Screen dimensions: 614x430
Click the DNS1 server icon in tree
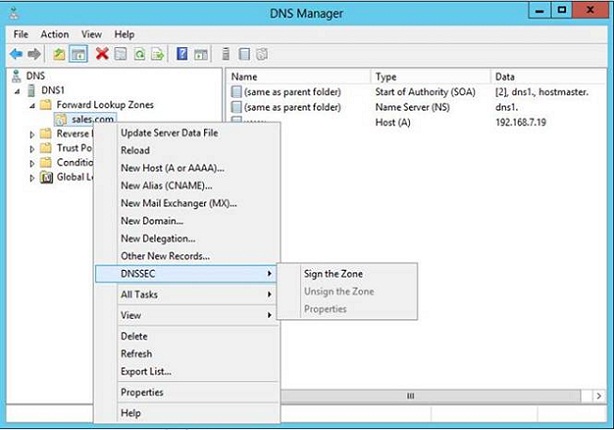point(31,90)
